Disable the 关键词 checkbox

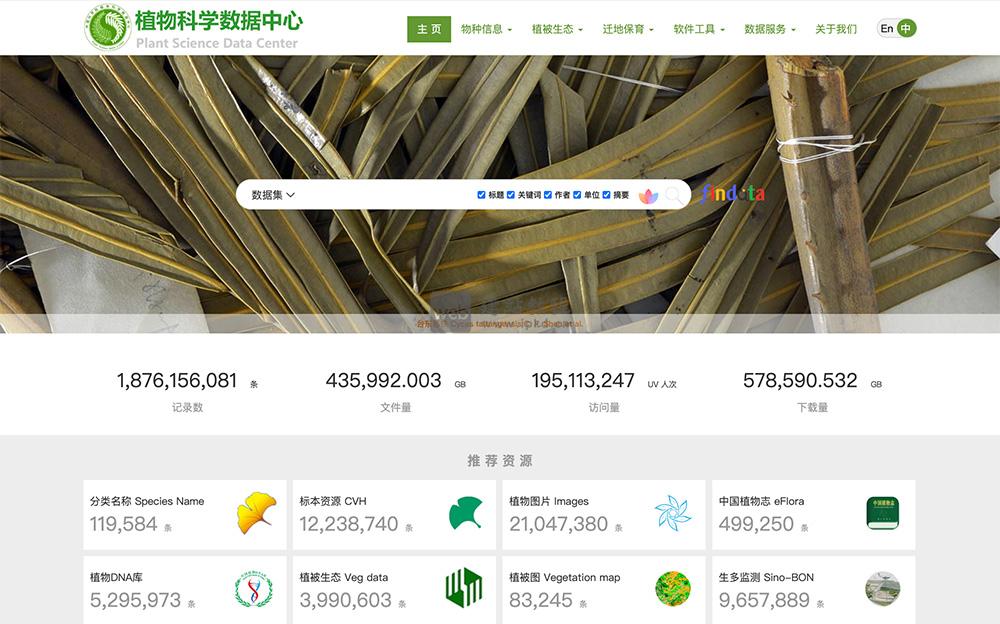pos(510,195)
